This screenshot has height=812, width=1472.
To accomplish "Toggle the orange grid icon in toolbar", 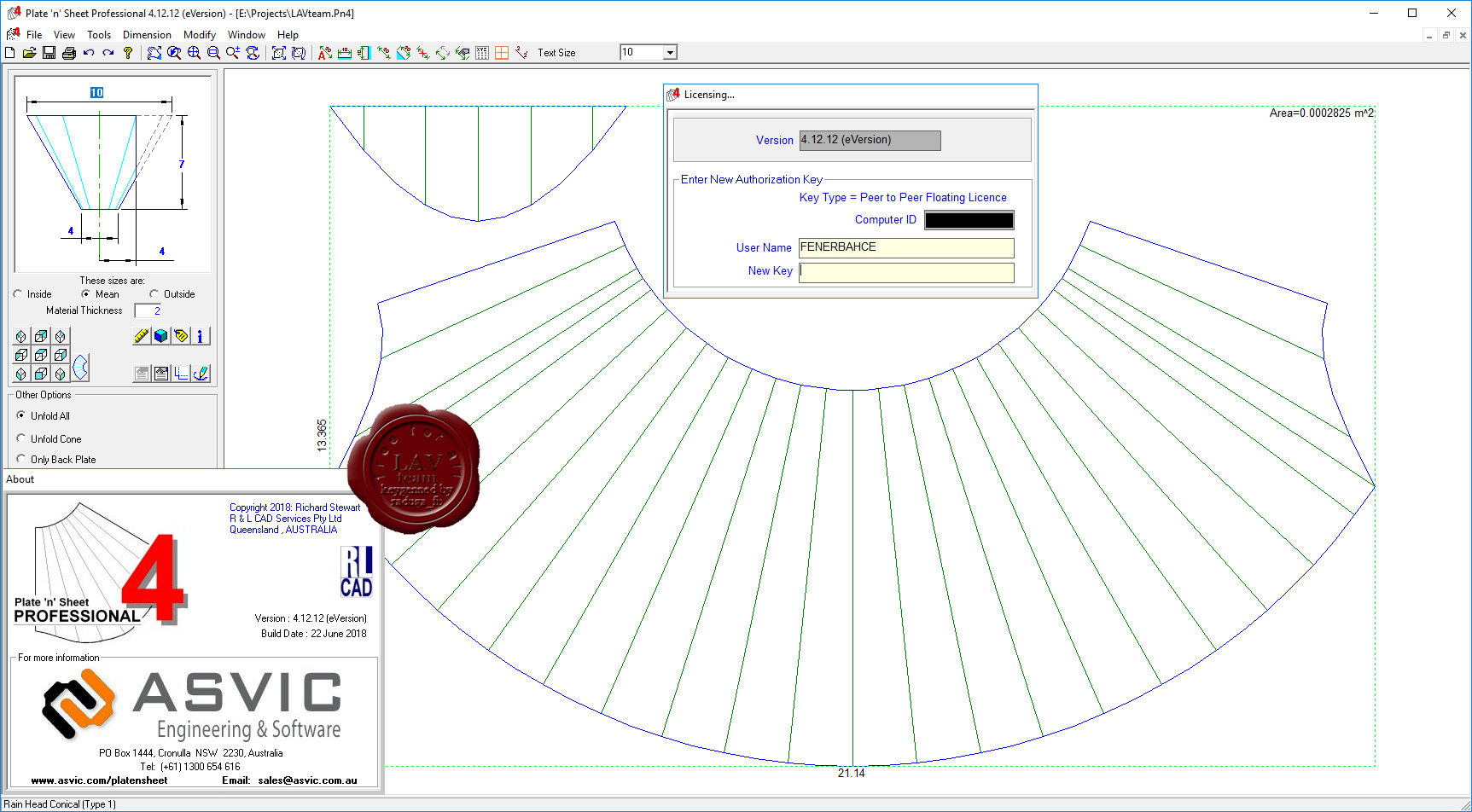I will point(502,53).
